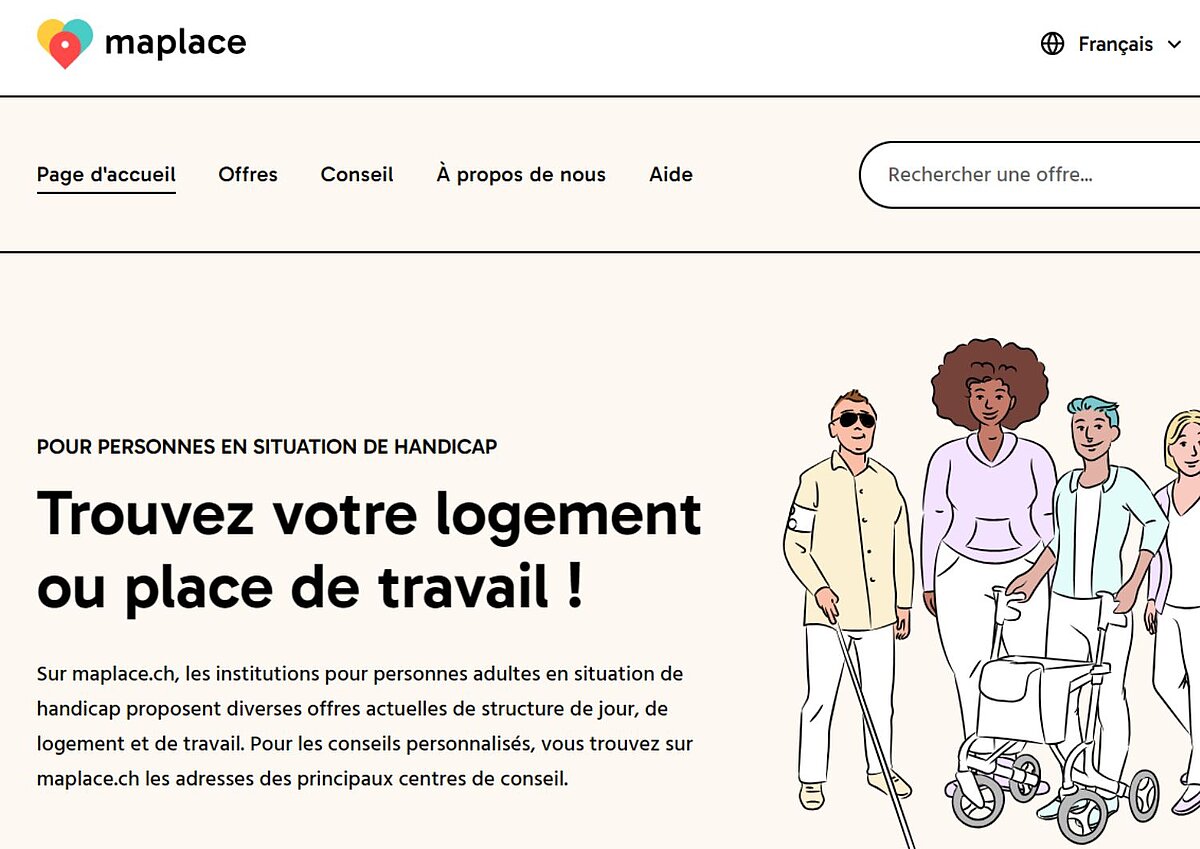
Task: Open the Aide help page
Action: pyautogui.click(x=670, y=175)
